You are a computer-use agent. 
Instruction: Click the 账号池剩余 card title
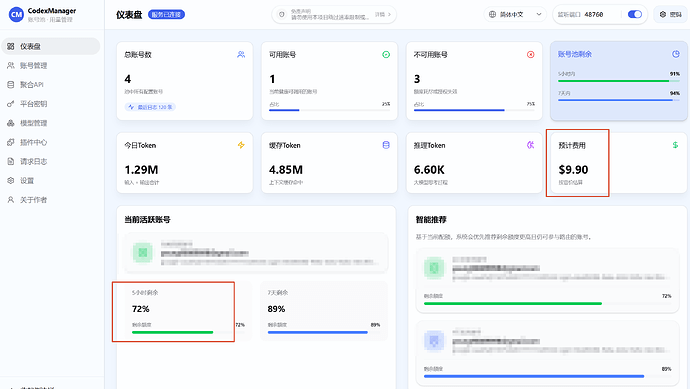tap(575, 54)
